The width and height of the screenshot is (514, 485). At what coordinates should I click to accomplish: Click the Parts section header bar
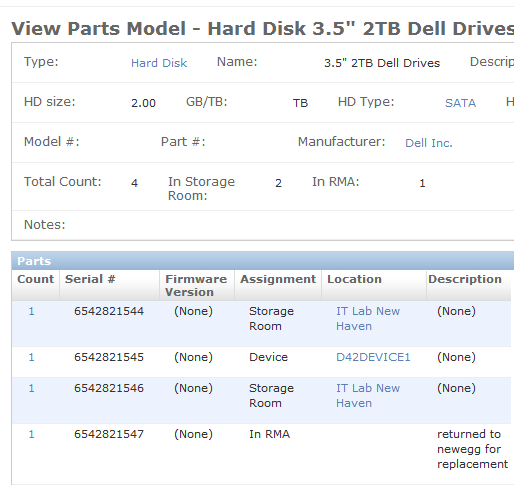click(263, 261)
